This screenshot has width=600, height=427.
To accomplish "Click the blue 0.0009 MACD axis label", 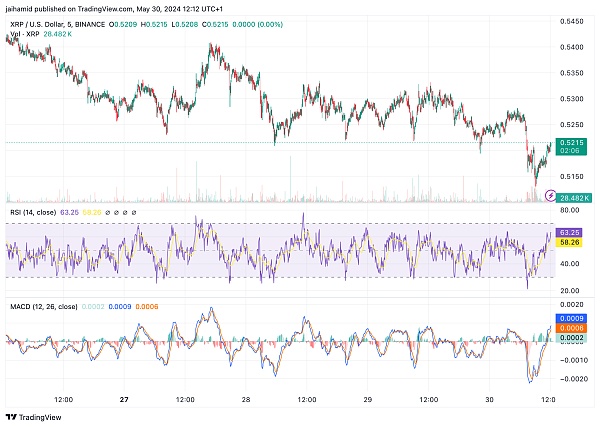I will tap(572, 317).
